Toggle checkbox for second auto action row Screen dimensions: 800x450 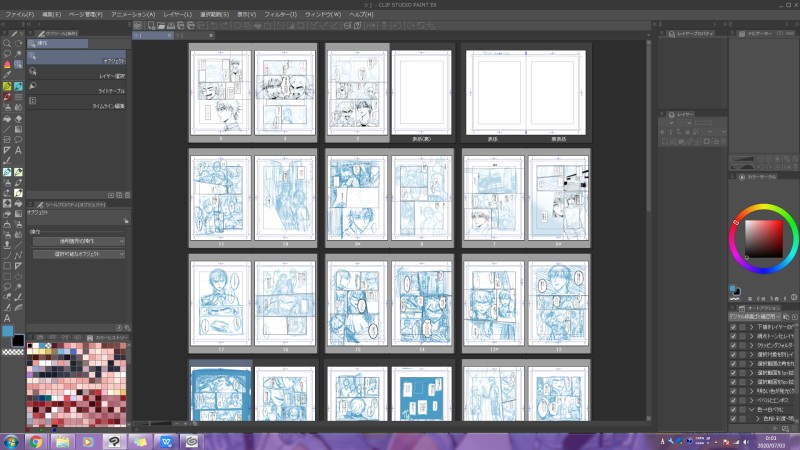[x=733, y=336]
